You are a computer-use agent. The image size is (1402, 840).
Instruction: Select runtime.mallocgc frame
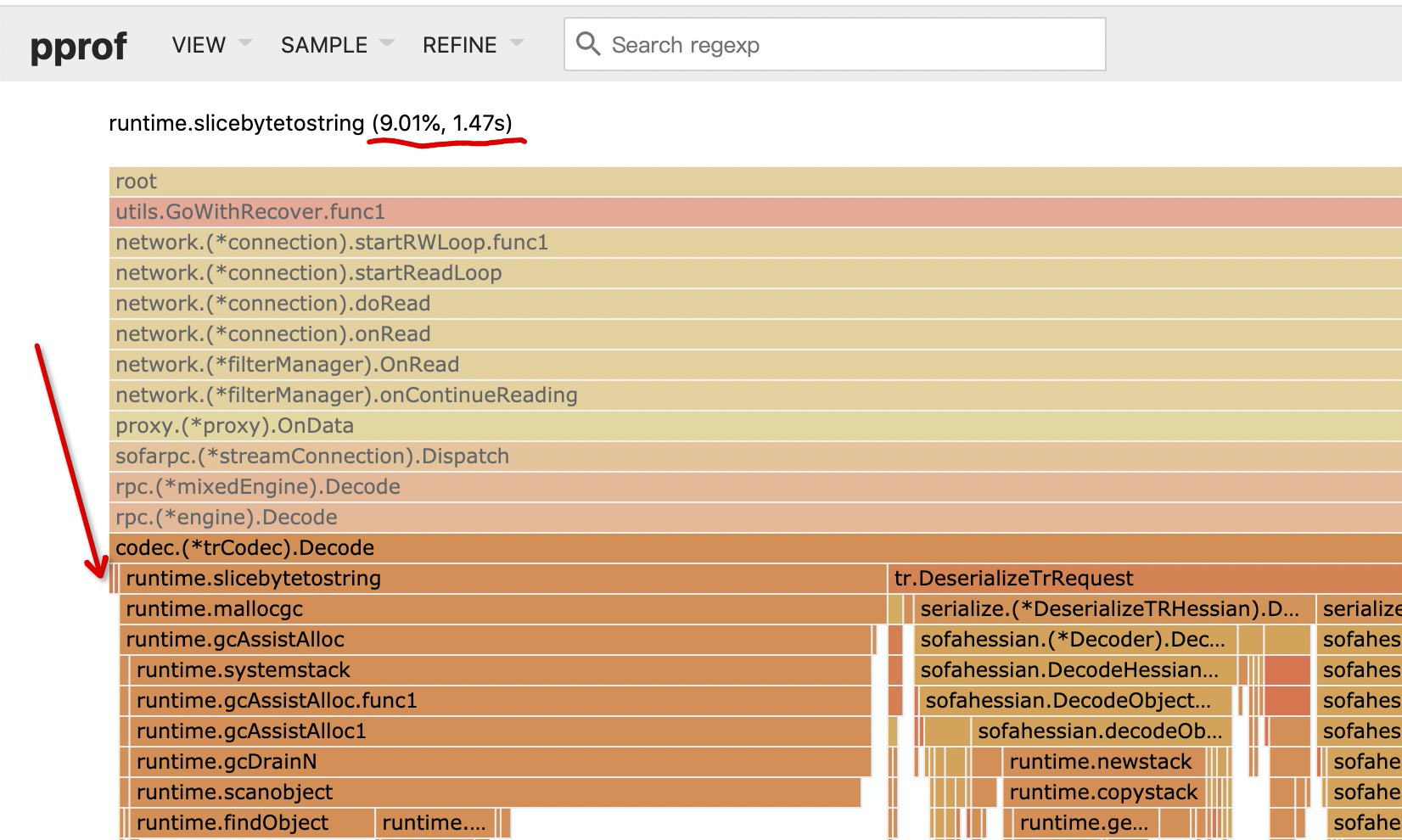click(x=503, y=609)
